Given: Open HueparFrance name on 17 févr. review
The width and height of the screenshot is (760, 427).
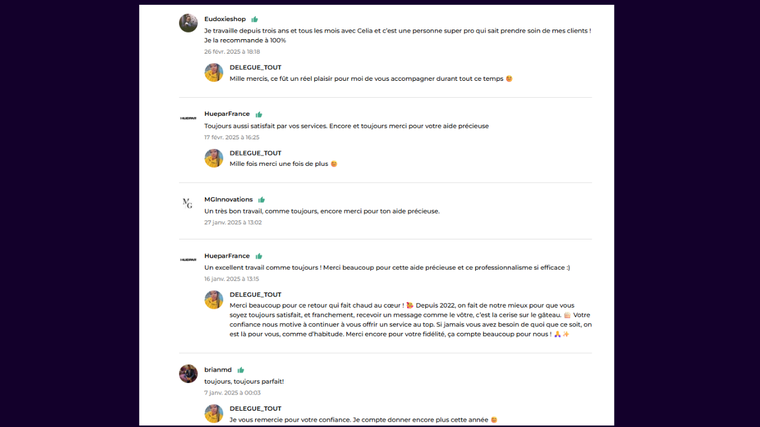Looking at the screenshot, I should (227, 114).
